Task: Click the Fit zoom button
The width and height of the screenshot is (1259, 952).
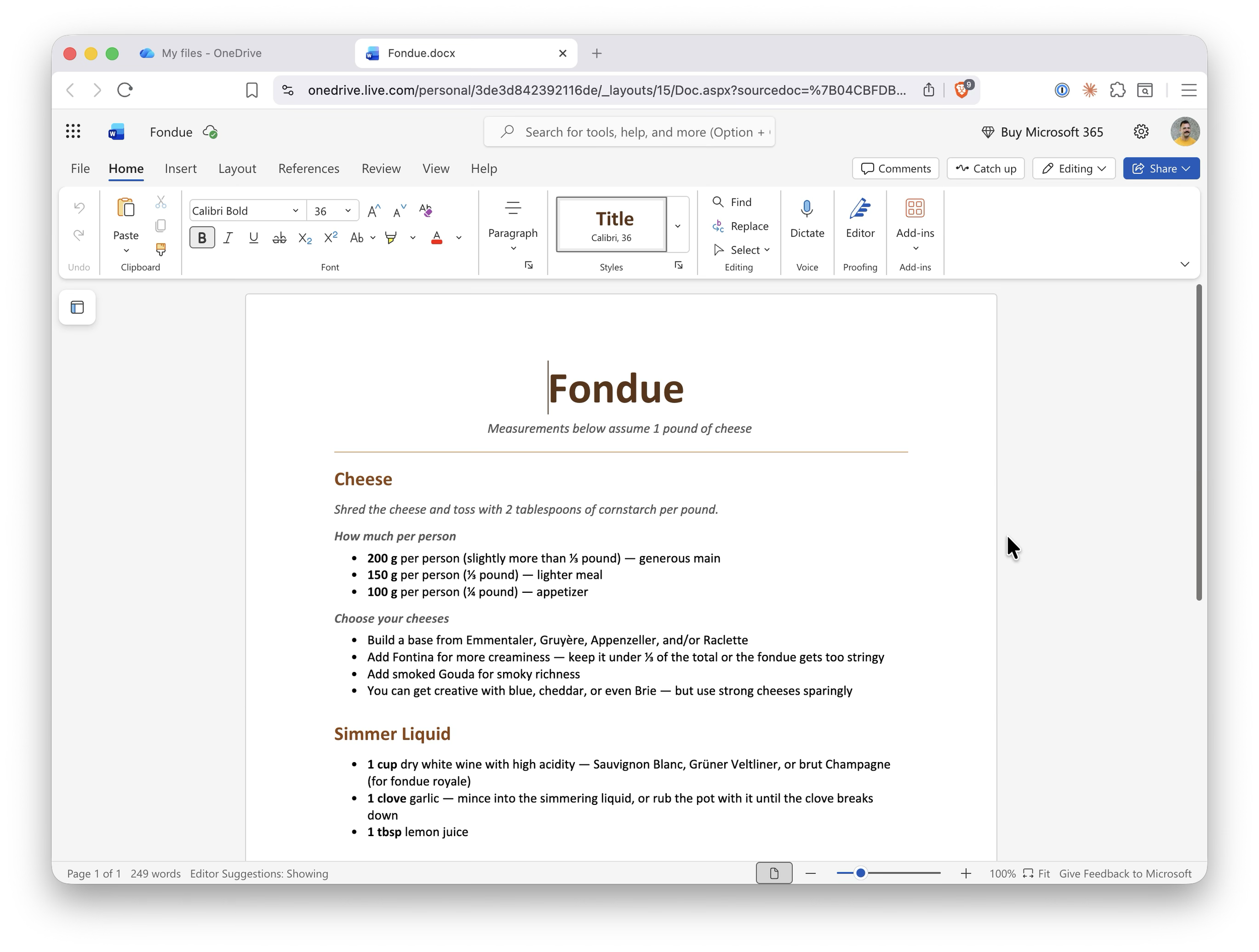Action: pyautogui.click(x=1036, y=873)
